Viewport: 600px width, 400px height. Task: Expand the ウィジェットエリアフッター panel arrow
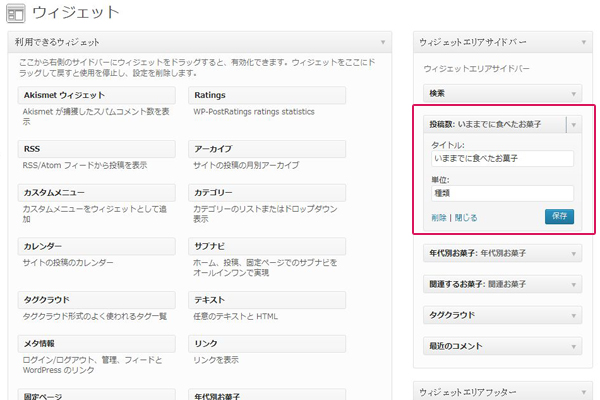584,392
